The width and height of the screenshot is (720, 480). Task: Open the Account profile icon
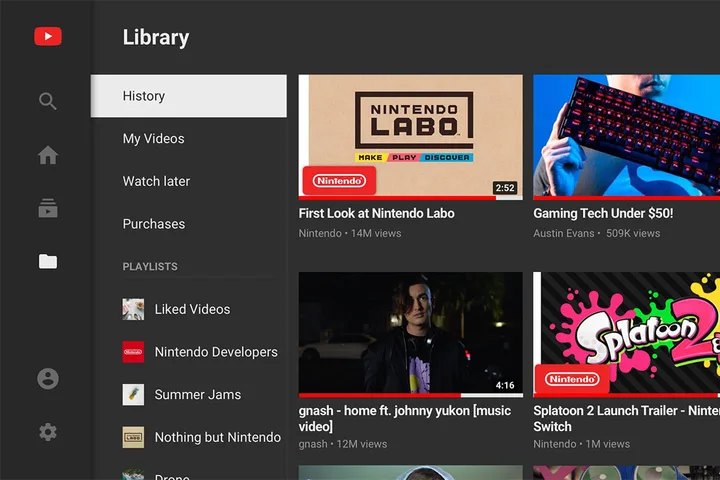coord(48,379)
